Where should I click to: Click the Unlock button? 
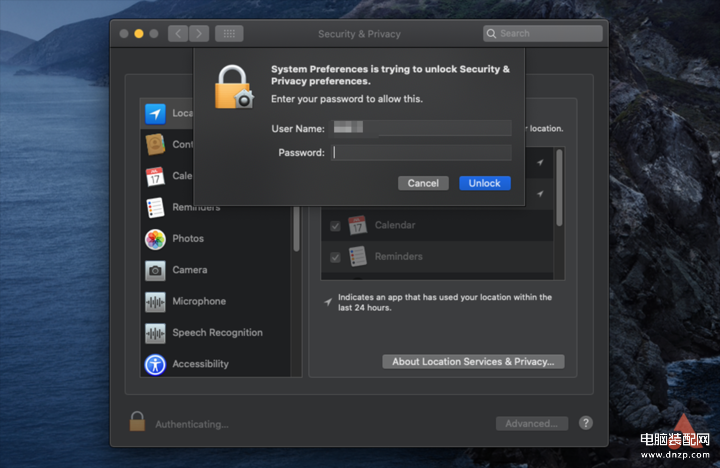point(485,183)
